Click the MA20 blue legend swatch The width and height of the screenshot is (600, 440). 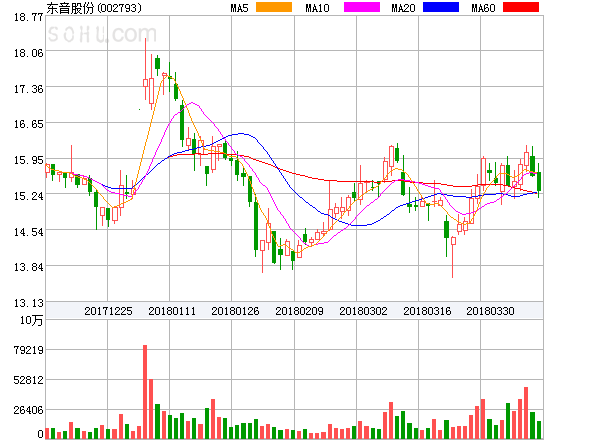coord(441,7)
